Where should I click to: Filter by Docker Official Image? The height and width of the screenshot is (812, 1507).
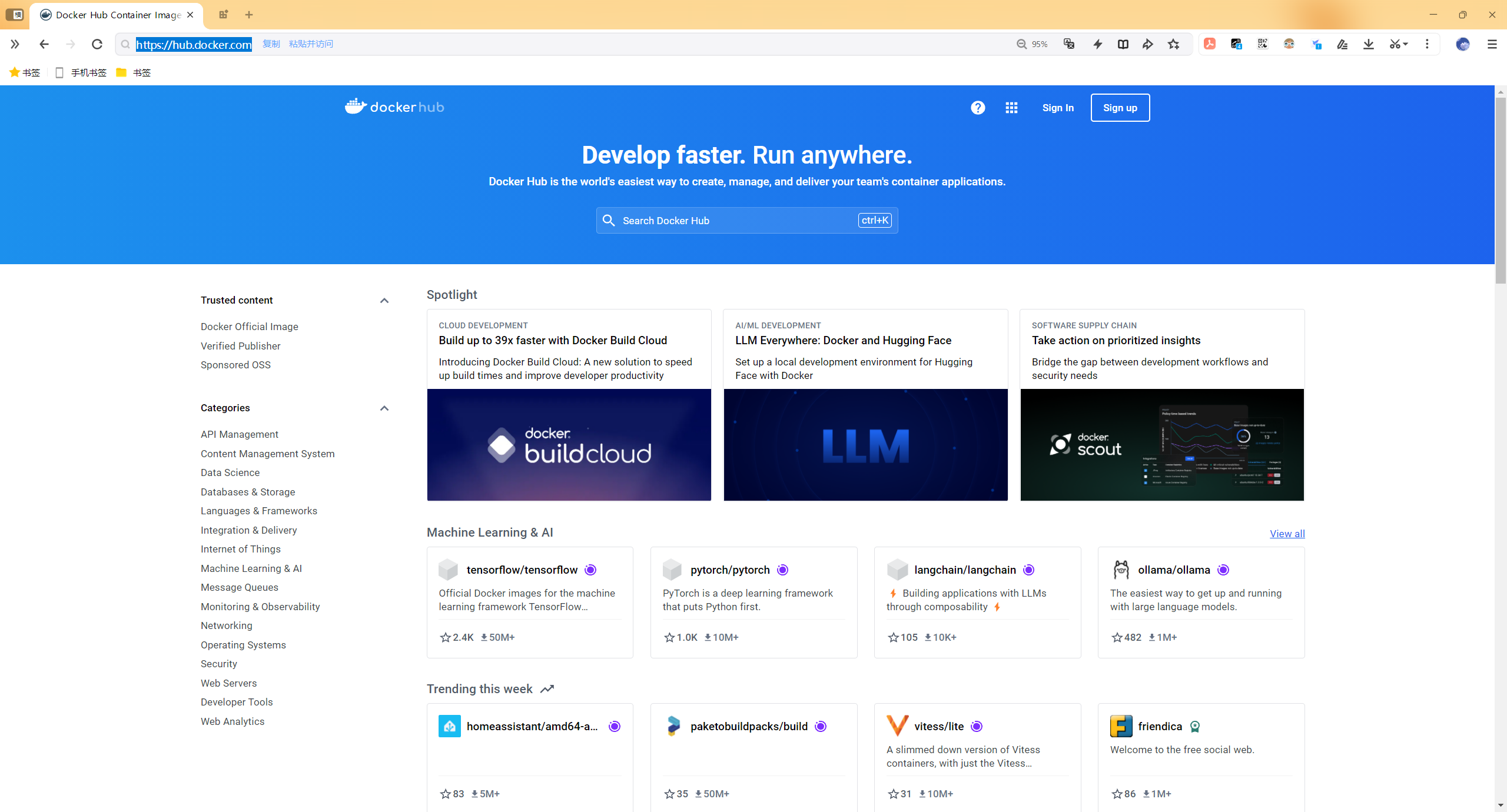click(x=250, y=327)
